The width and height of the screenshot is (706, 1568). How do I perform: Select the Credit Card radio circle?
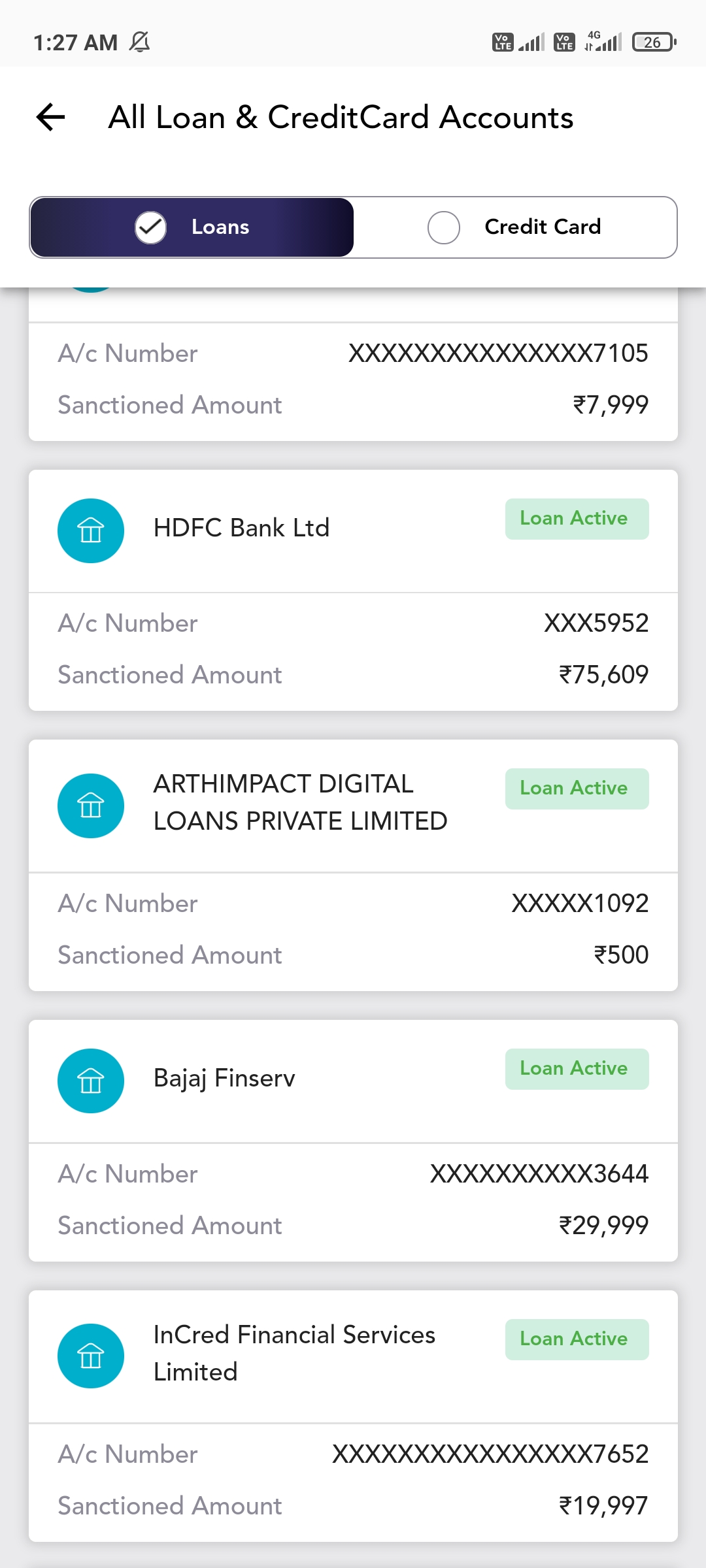pyautogui.click(x=444, y=227)
